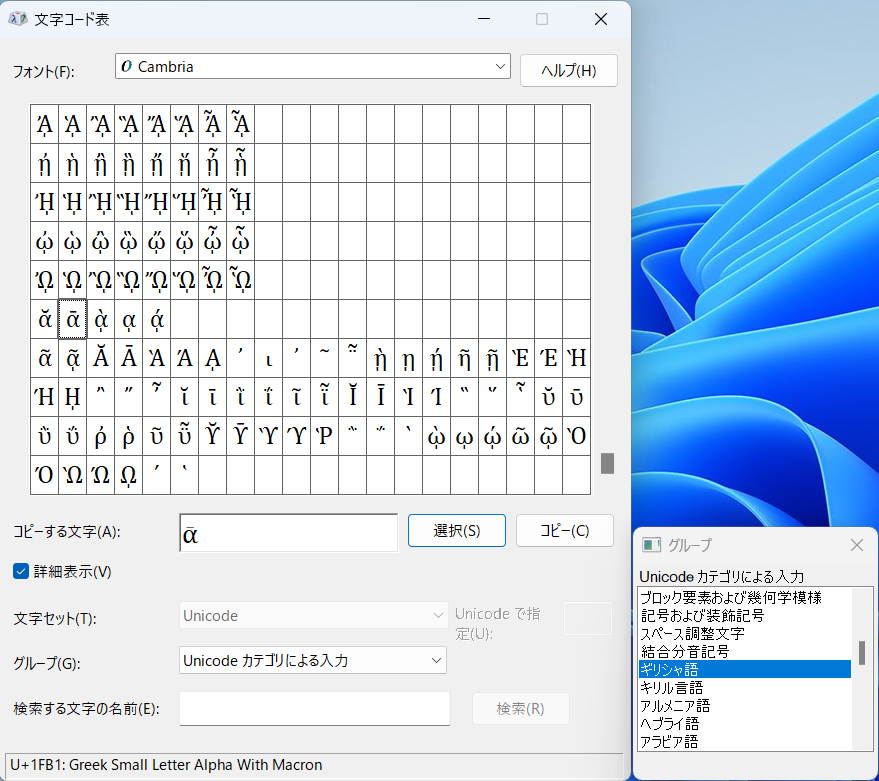Select the standalone iota subscript ι character
The height and width of the screenshot is (781, 879).
(x=269, y=358)
